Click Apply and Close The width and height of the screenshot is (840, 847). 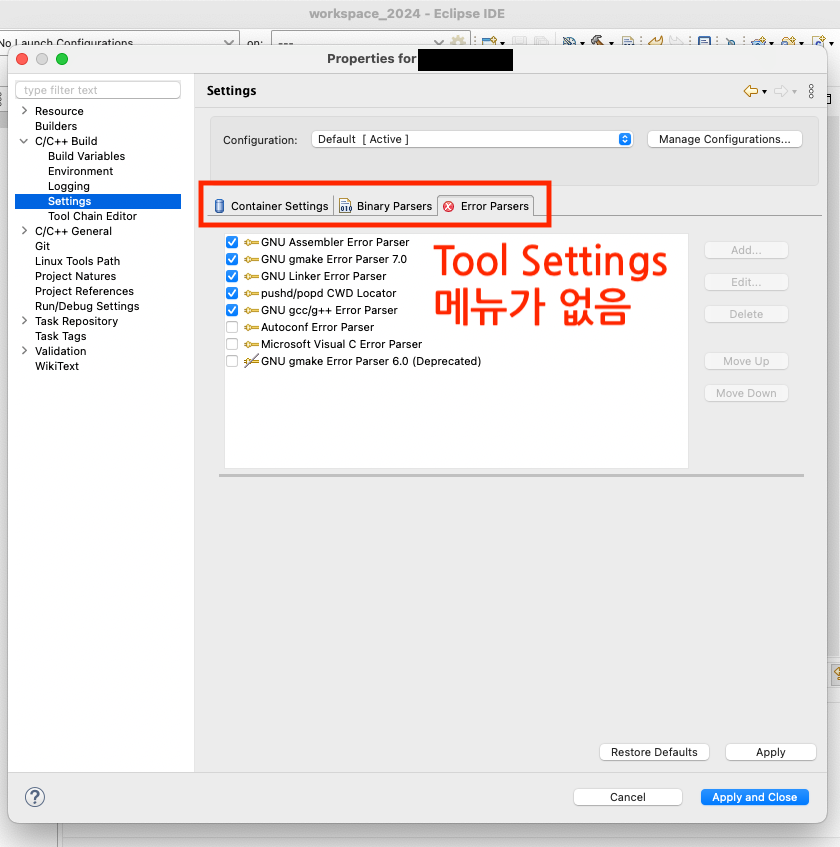pyautogui.click(x=754, y=797)
